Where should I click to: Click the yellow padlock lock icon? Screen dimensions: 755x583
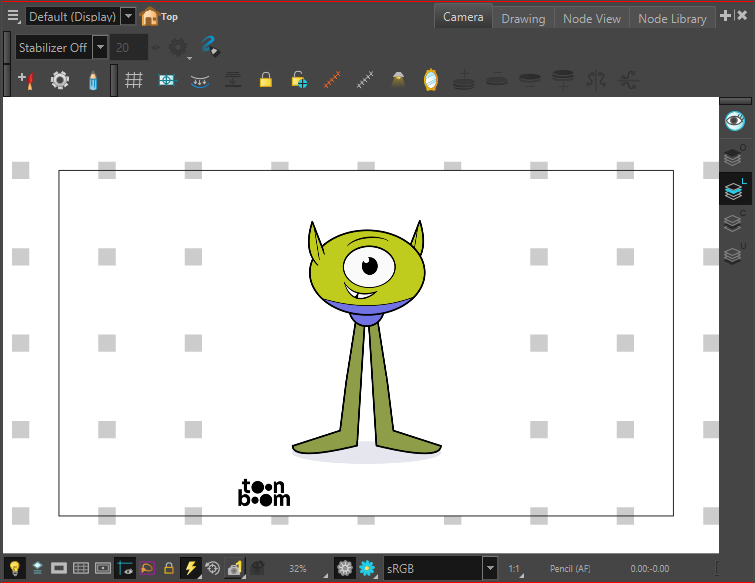(266, 80)
